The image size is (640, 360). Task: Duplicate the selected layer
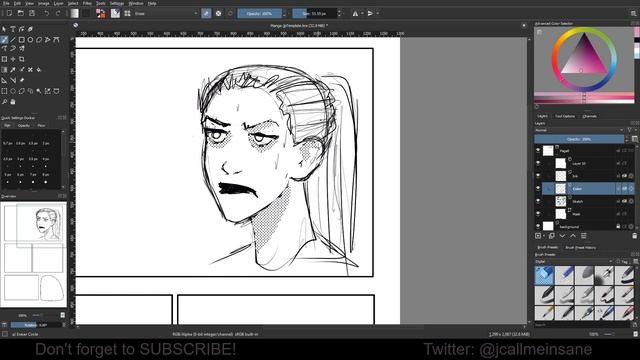551,236
